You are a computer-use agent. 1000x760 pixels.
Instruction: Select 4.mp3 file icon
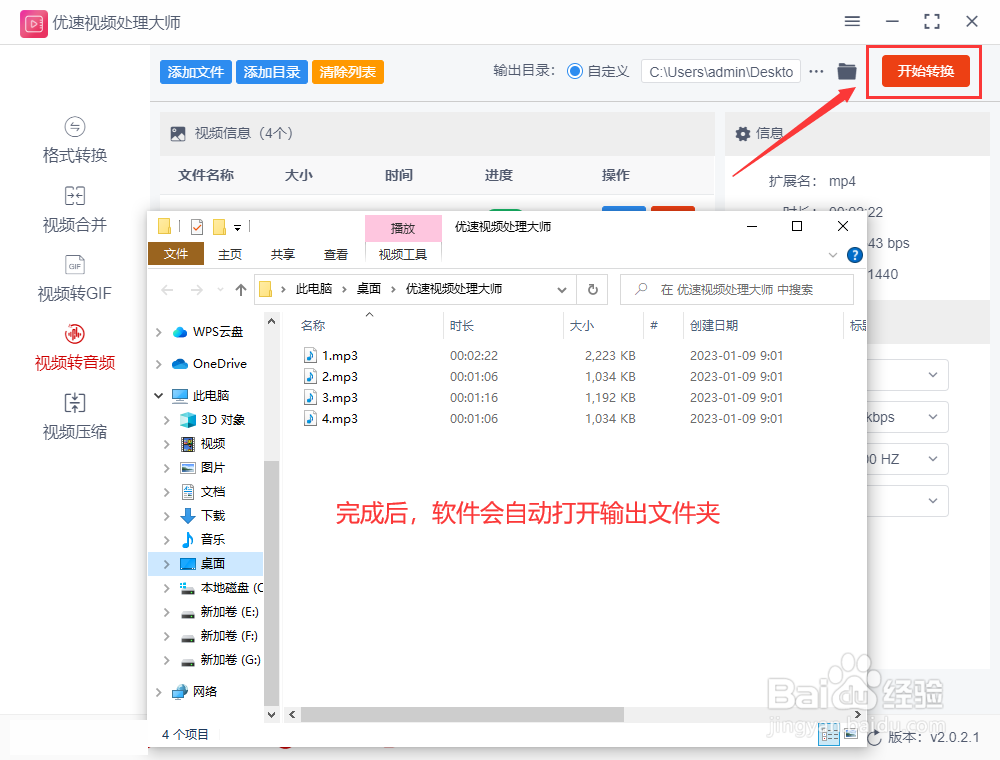pyautogui.click(x=310, y=418)
